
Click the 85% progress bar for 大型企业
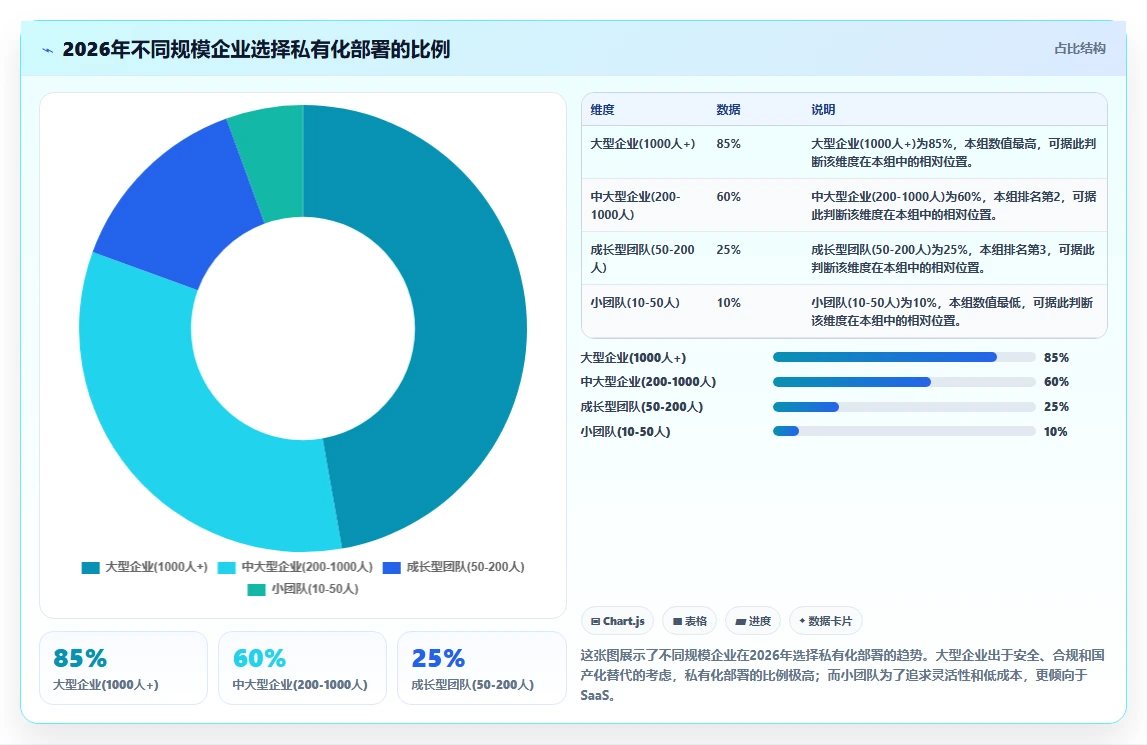904,357
